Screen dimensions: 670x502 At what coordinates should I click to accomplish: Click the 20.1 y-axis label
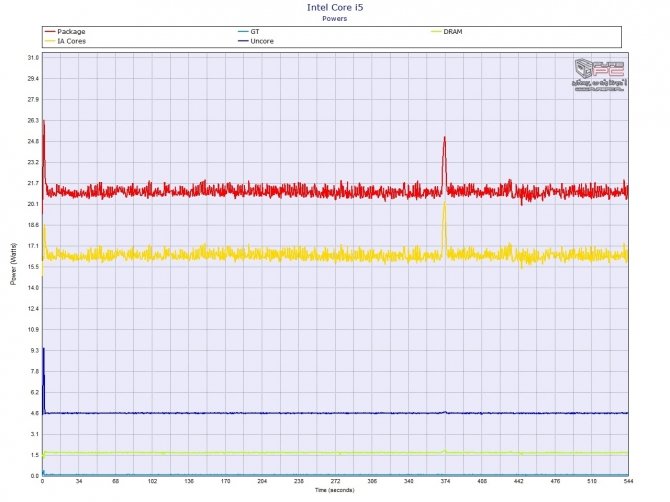pos(33,204)
